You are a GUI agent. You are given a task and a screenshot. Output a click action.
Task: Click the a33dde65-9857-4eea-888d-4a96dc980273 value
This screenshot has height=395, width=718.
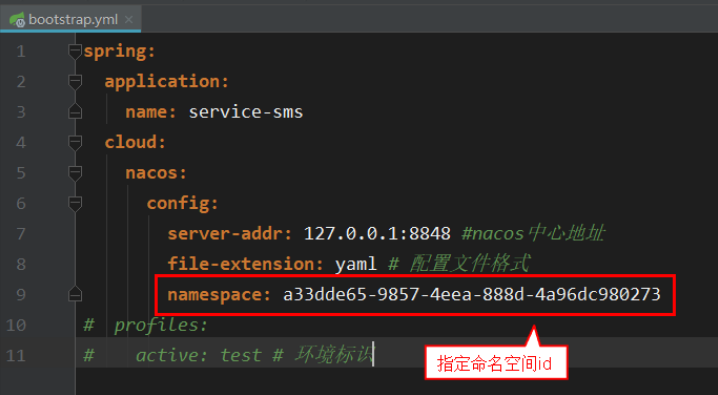472,294
